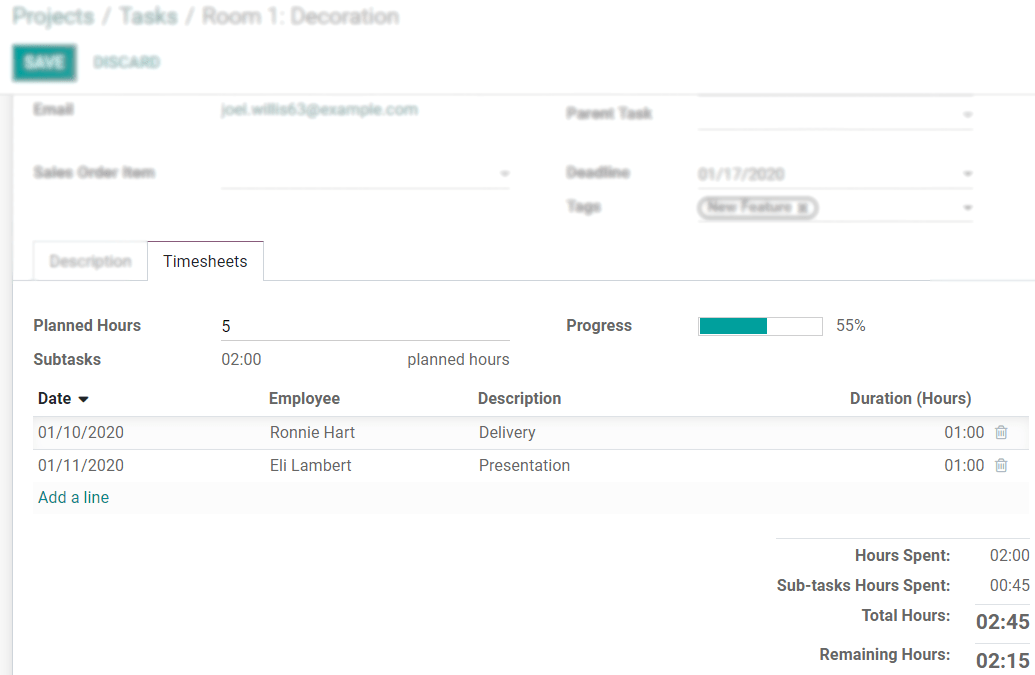Open the Parent Task dropdown

(x=967, y=115)
